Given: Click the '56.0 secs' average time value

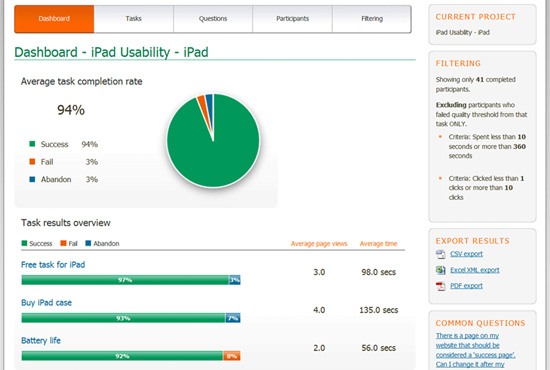Looking at the screenshot, I should (x=379, y=348).
